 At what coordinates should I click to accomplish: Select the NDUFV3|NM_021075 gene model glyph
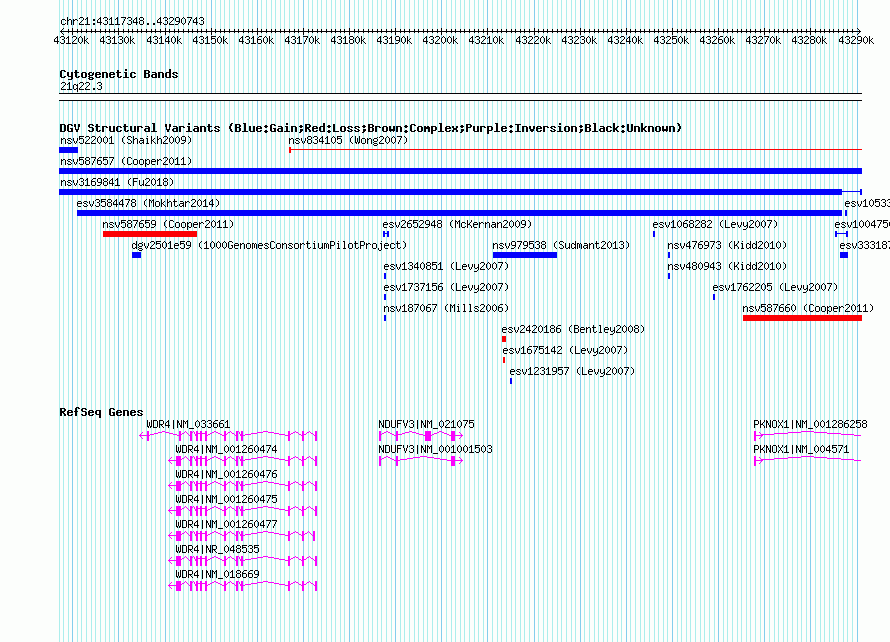pos(421,436)
